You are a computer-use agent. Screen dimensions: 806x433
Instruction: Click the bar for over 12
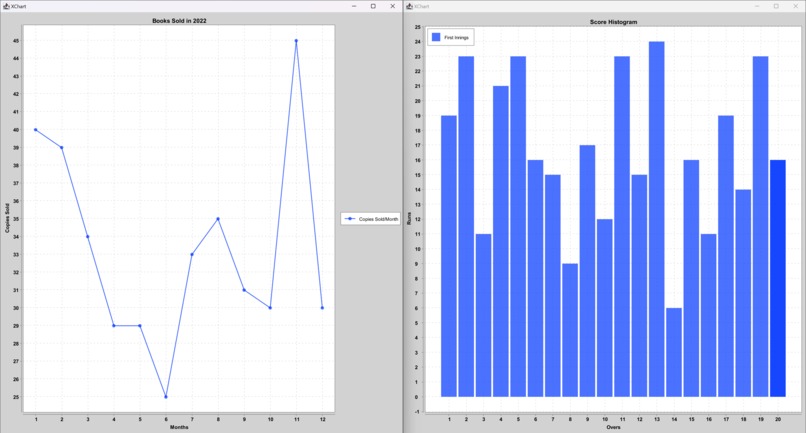pyautogui.click(x=639, y=286)
